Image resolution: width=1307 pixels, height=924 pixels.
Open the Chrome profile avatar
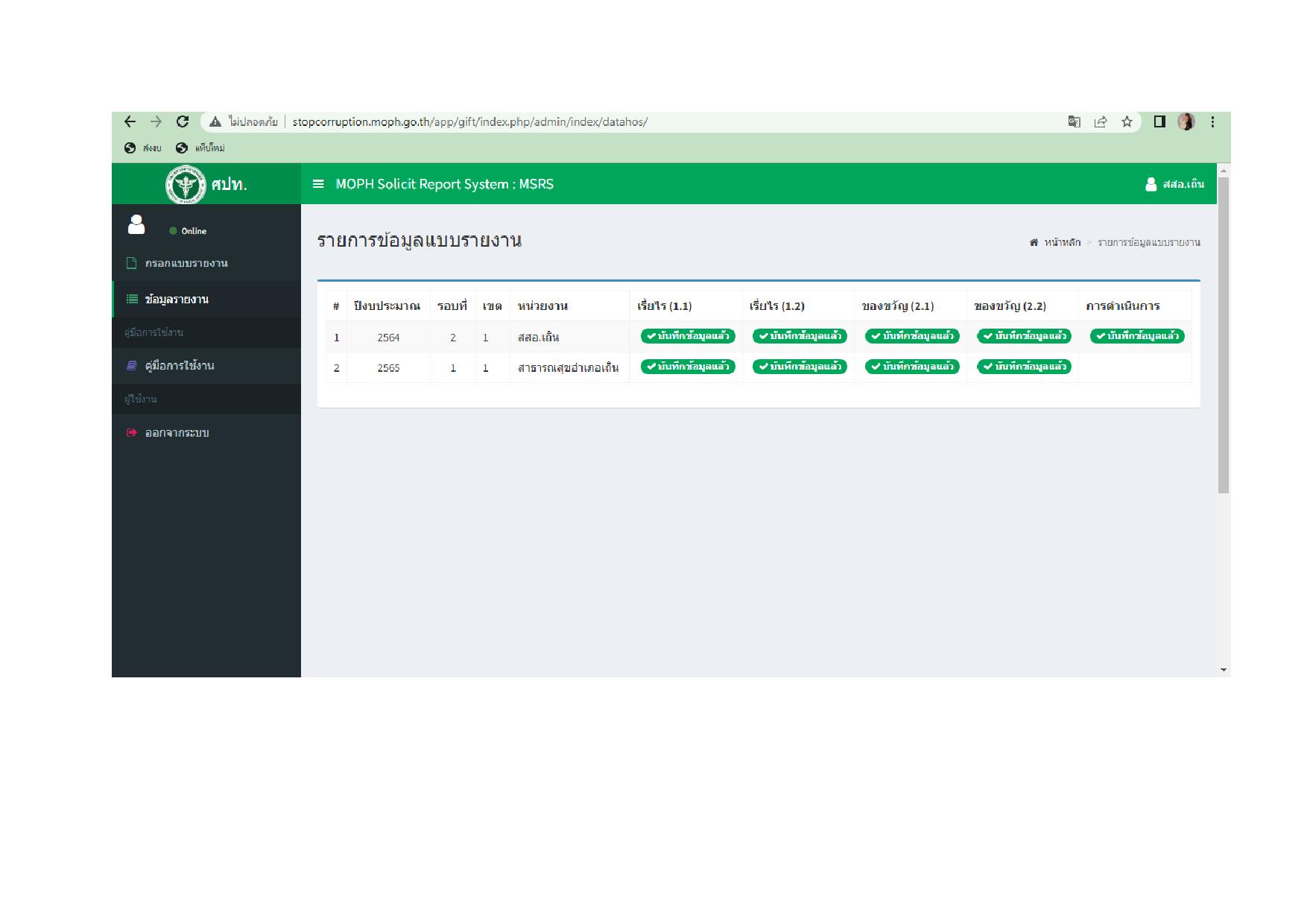pyautogui.click(x=1186, y=121)
